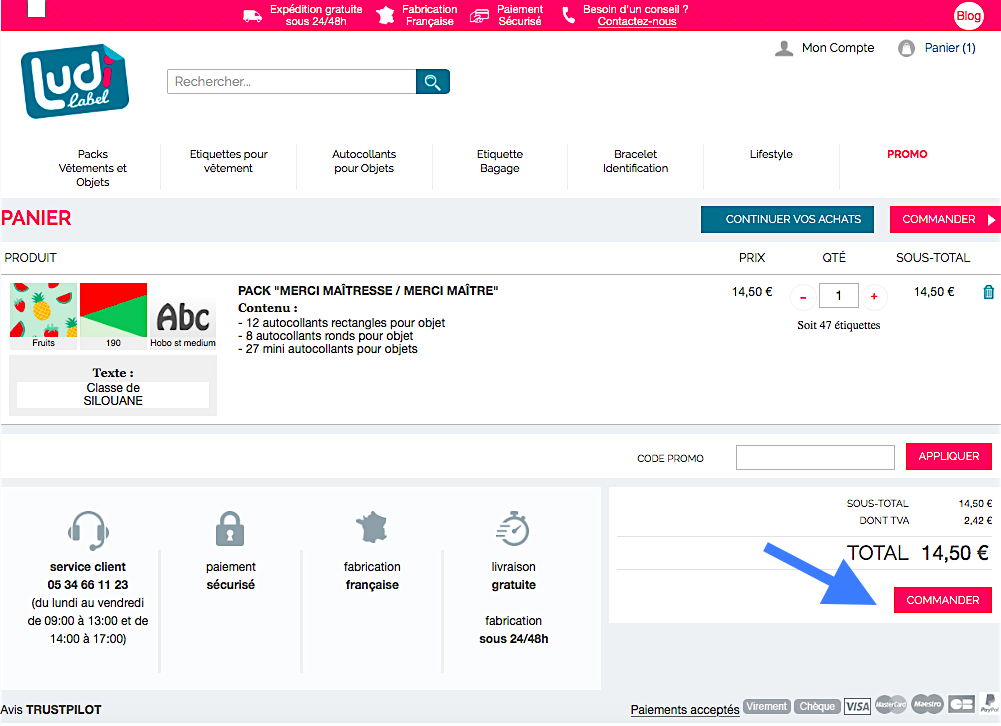Open Packs Vêtements et Objets menu
The width and height of the screenshot is (1001, 726).
(93, 168)
